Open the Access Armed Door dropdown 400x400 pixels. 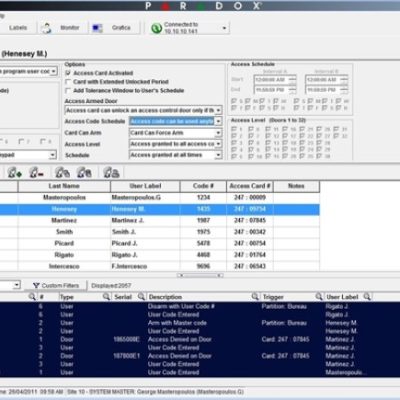click(x=218, y=110)
